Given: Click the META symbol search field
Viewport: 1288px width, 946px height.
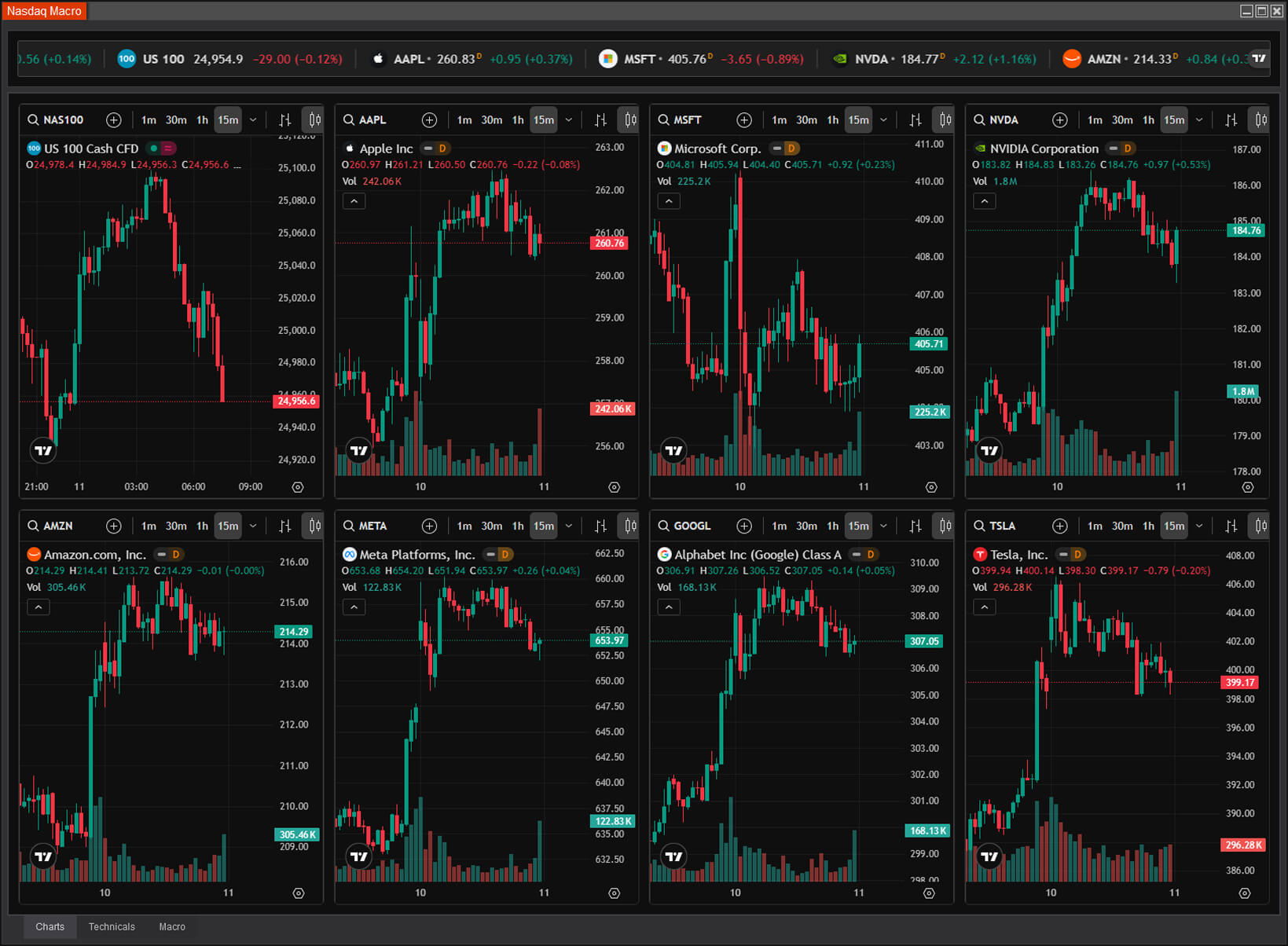Looking at the screenshot, I should coord(372,526).
